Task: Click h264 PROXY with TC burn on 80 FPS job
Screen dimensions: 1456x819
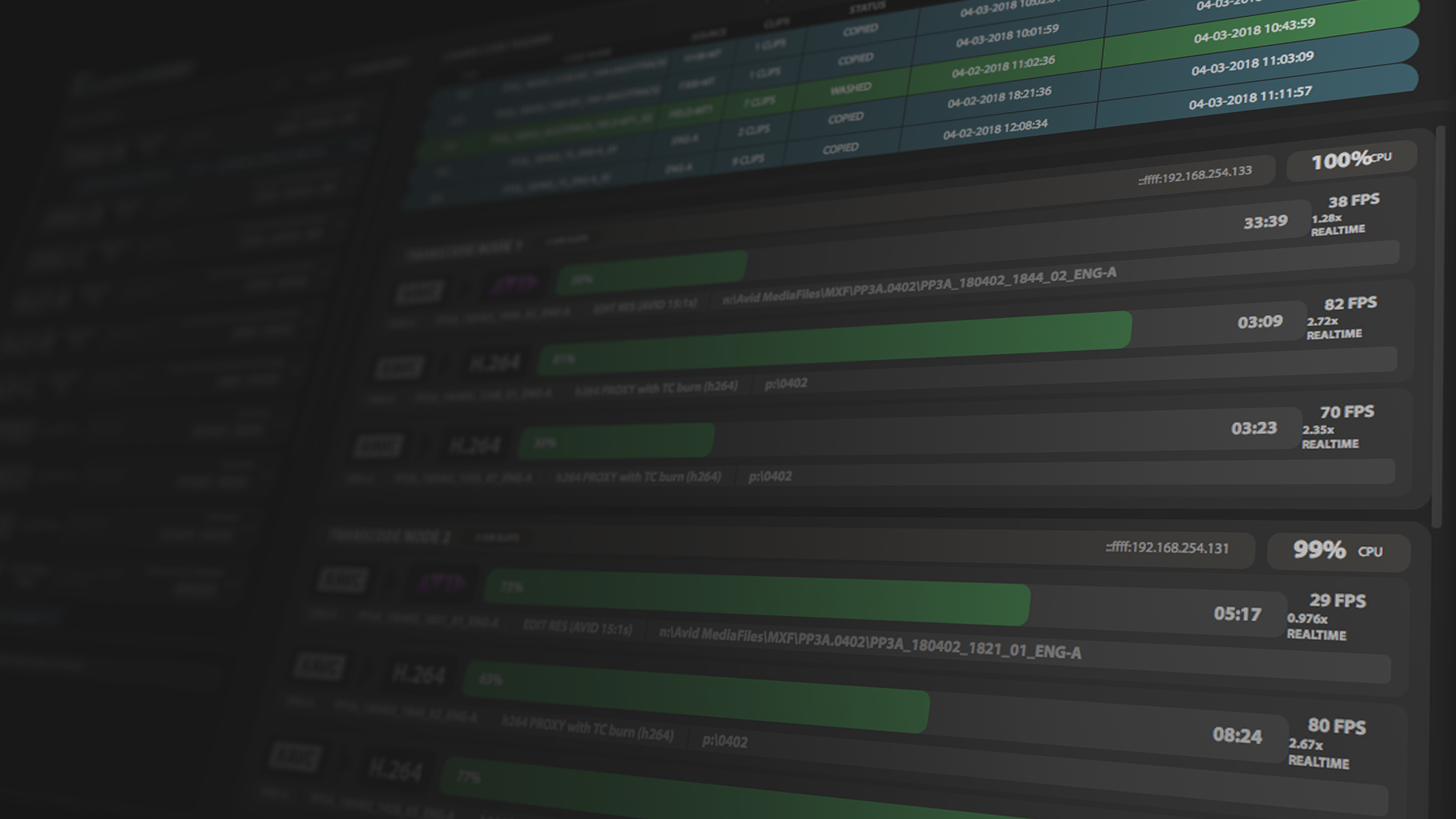Action: (x=587, y=728)
